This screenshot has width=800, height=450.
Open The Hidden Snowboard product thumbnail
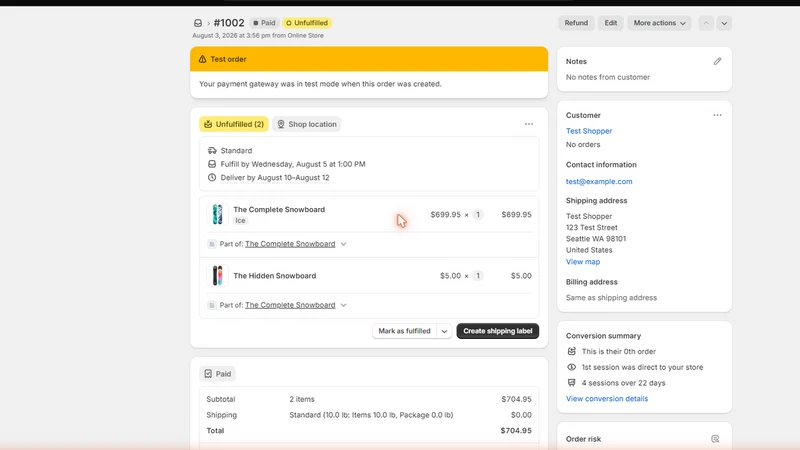(217, 276)
